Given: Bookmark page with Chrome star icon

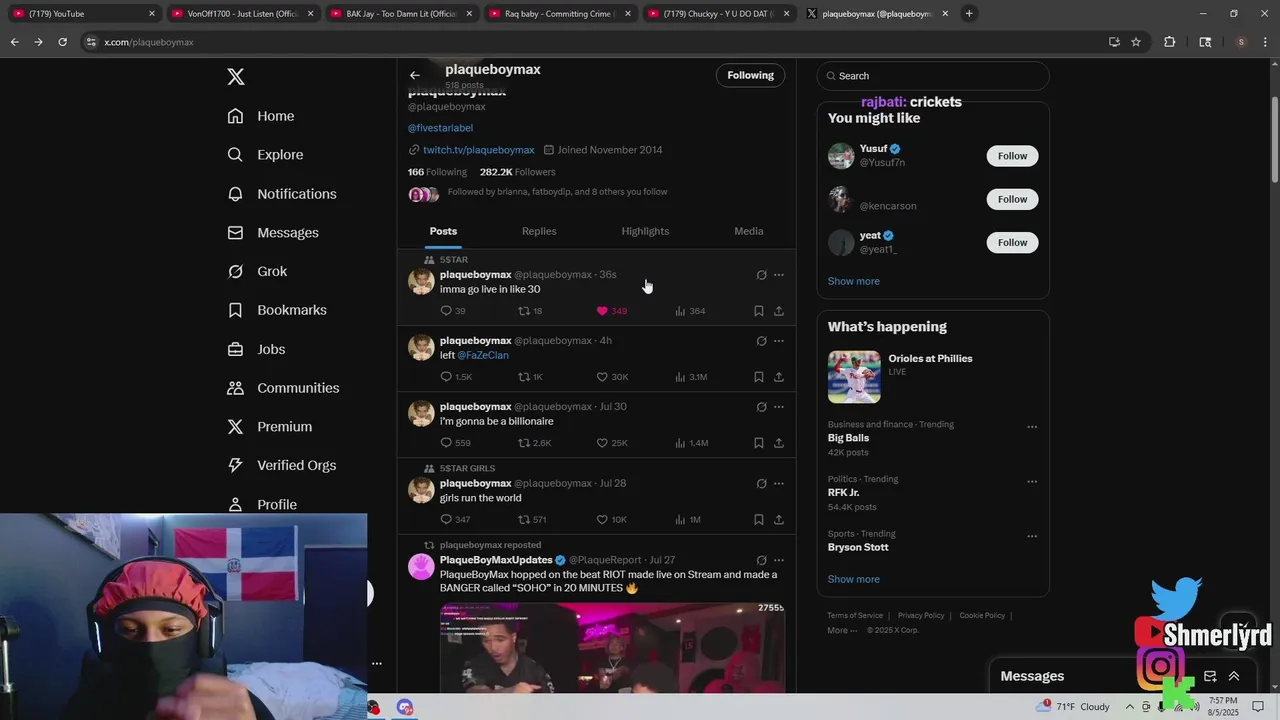Looking at the screenshot, I should (x=1136, y=42).
